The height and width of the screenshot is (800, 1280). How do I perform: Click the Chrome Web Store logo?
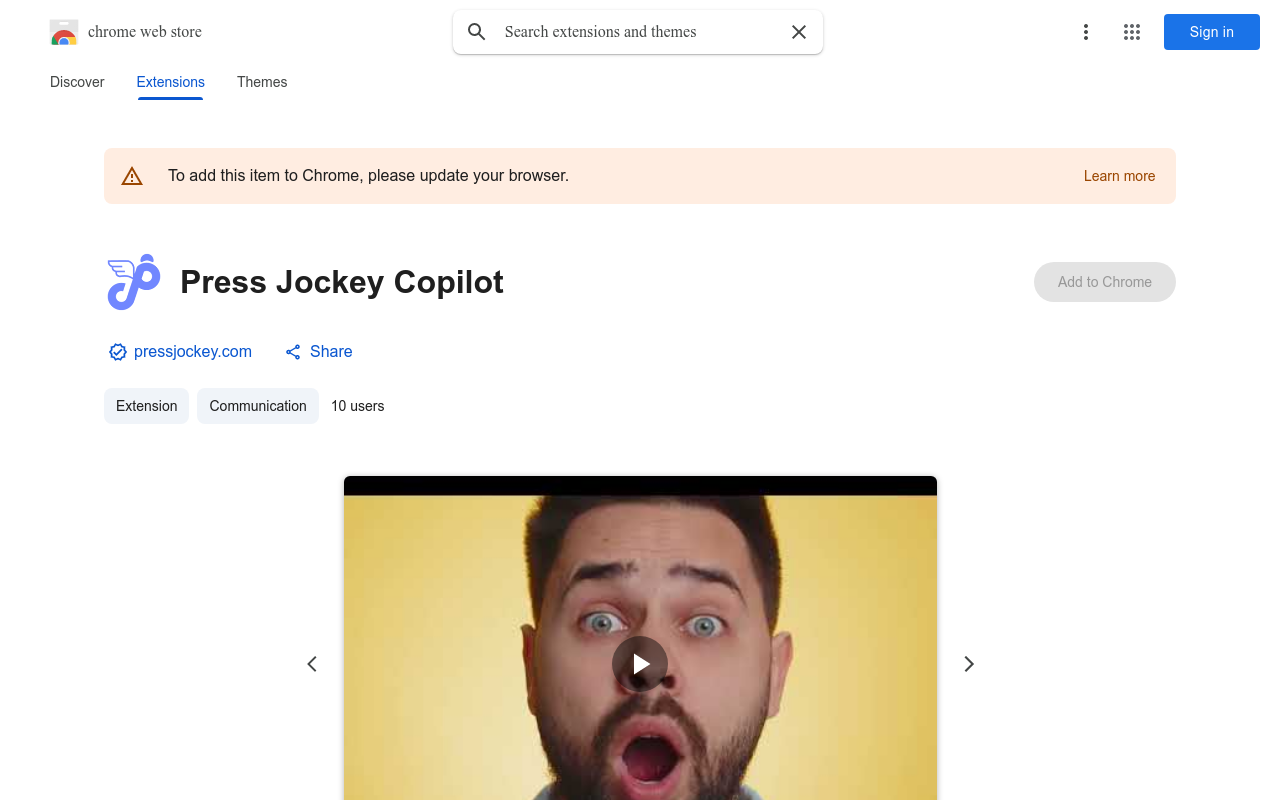tap(64, 32)
